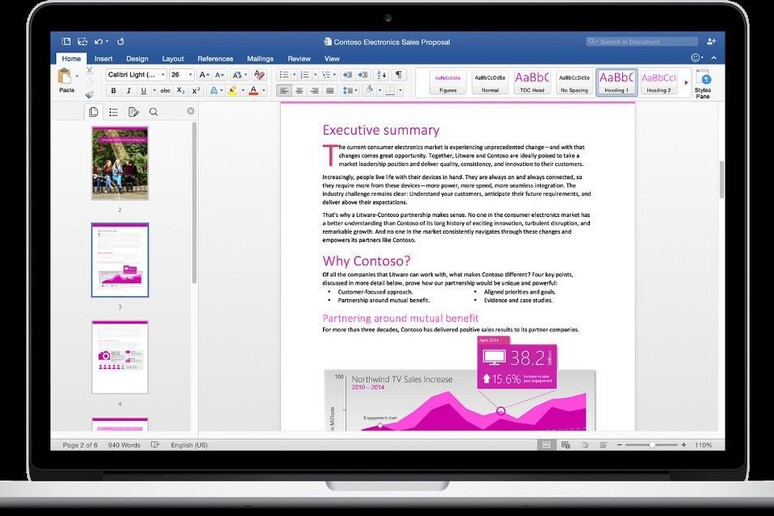This screenshot has height=516, width=774.
Task: Open the multilevel list dropdown
Action: [334, 75]
